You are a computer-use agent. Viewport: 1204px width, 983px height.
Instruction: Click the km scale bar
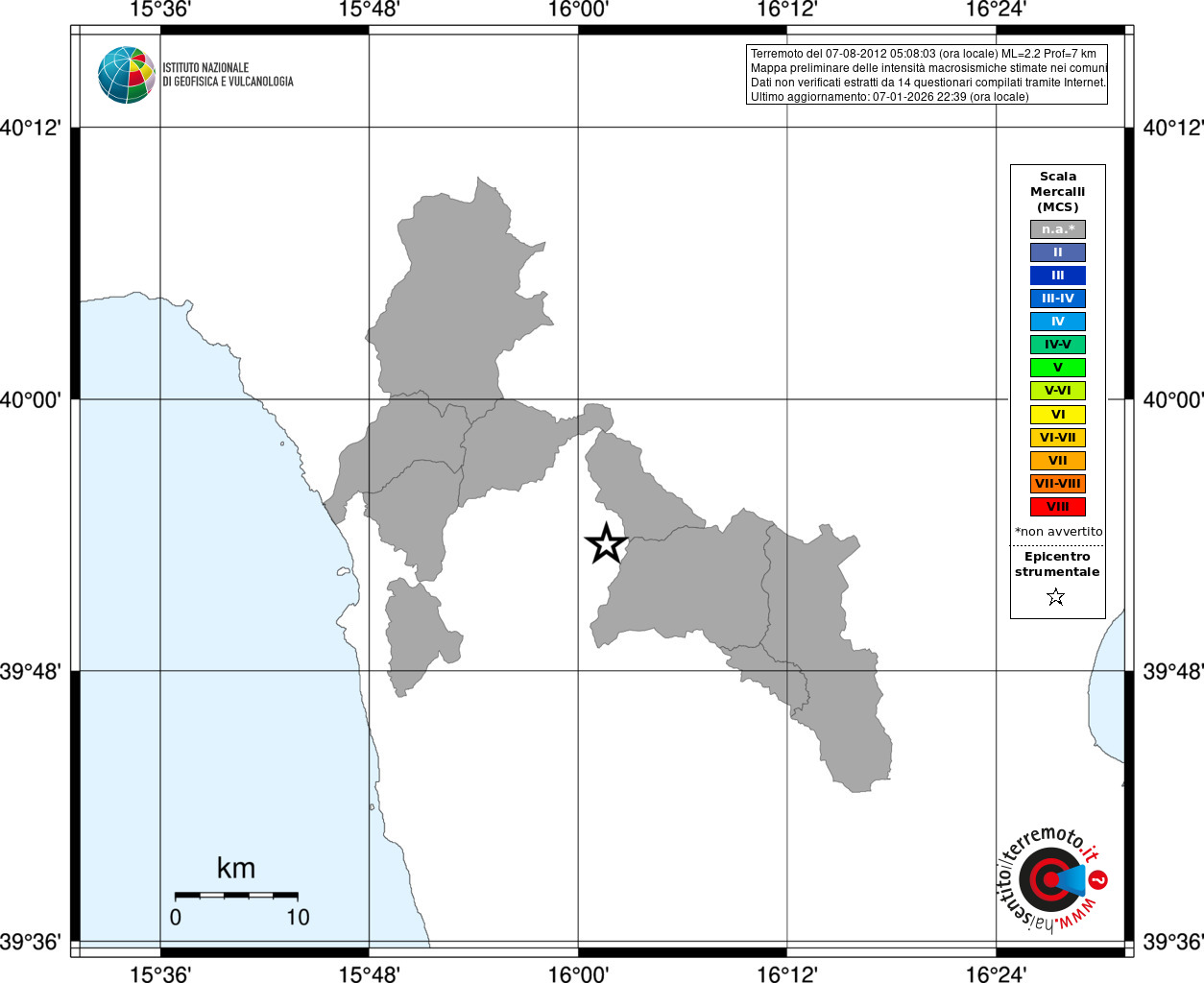click(x=236, y=896)
